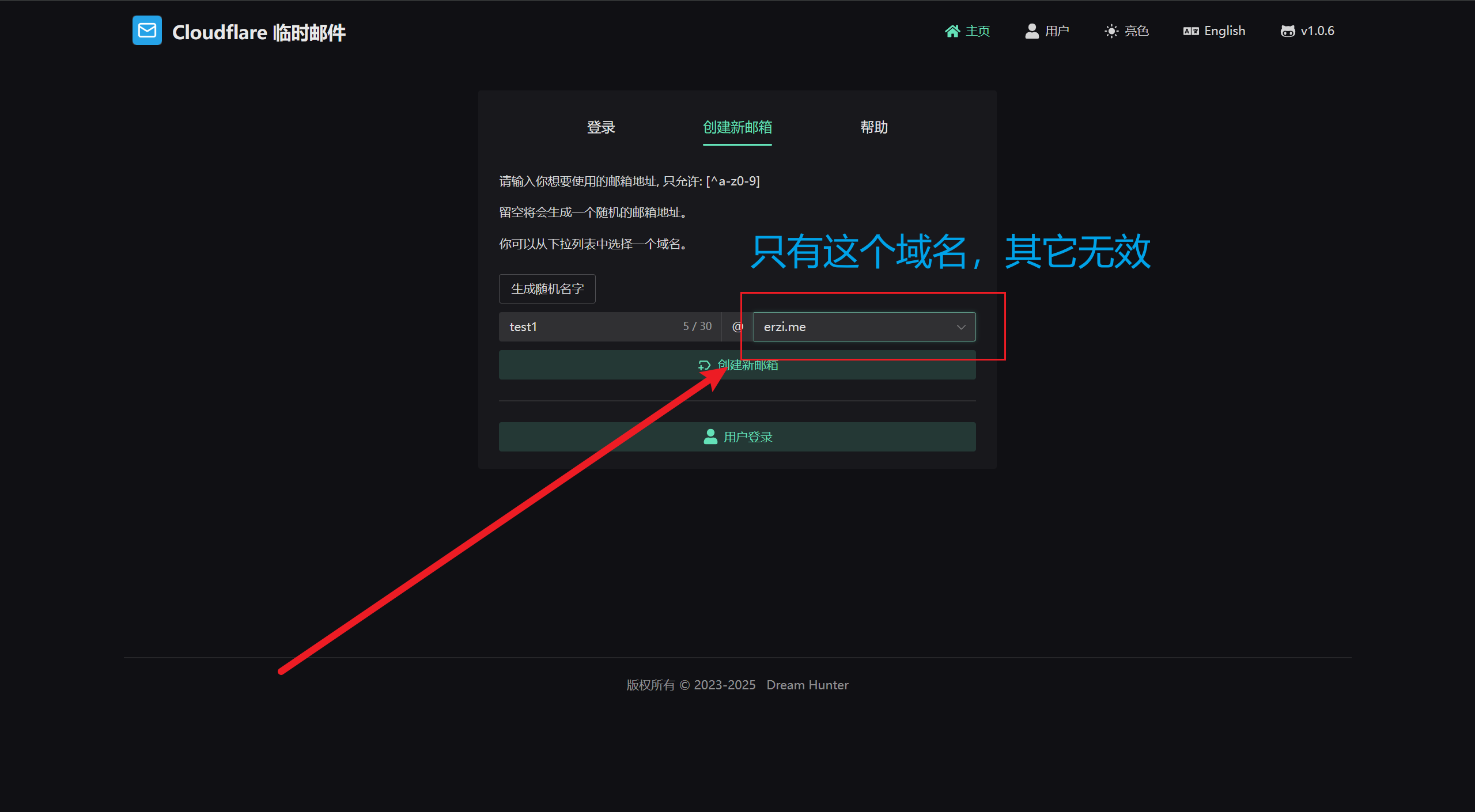Expand the erzi.me domain dropdown arrow

coord(960,327)
